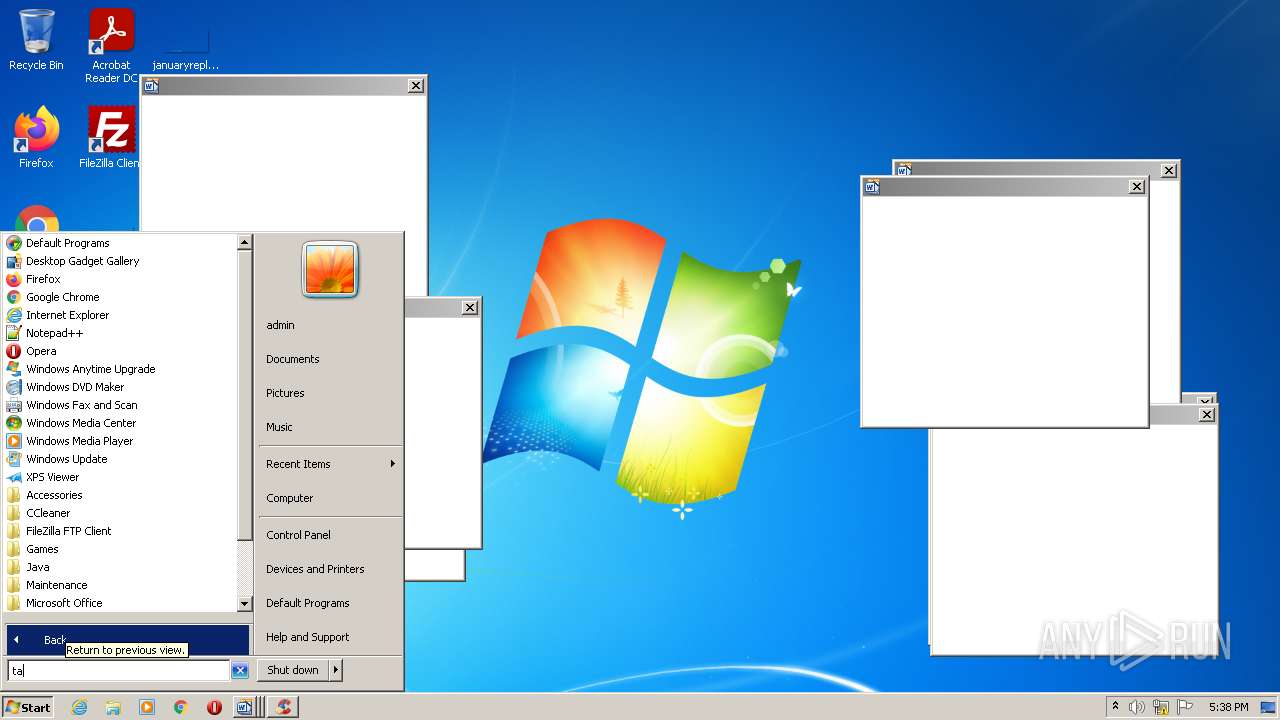Viewport: 1280px width, 720px height.
Task: Open Windows Explorer from taskbar
Action: tap(113, 707)
